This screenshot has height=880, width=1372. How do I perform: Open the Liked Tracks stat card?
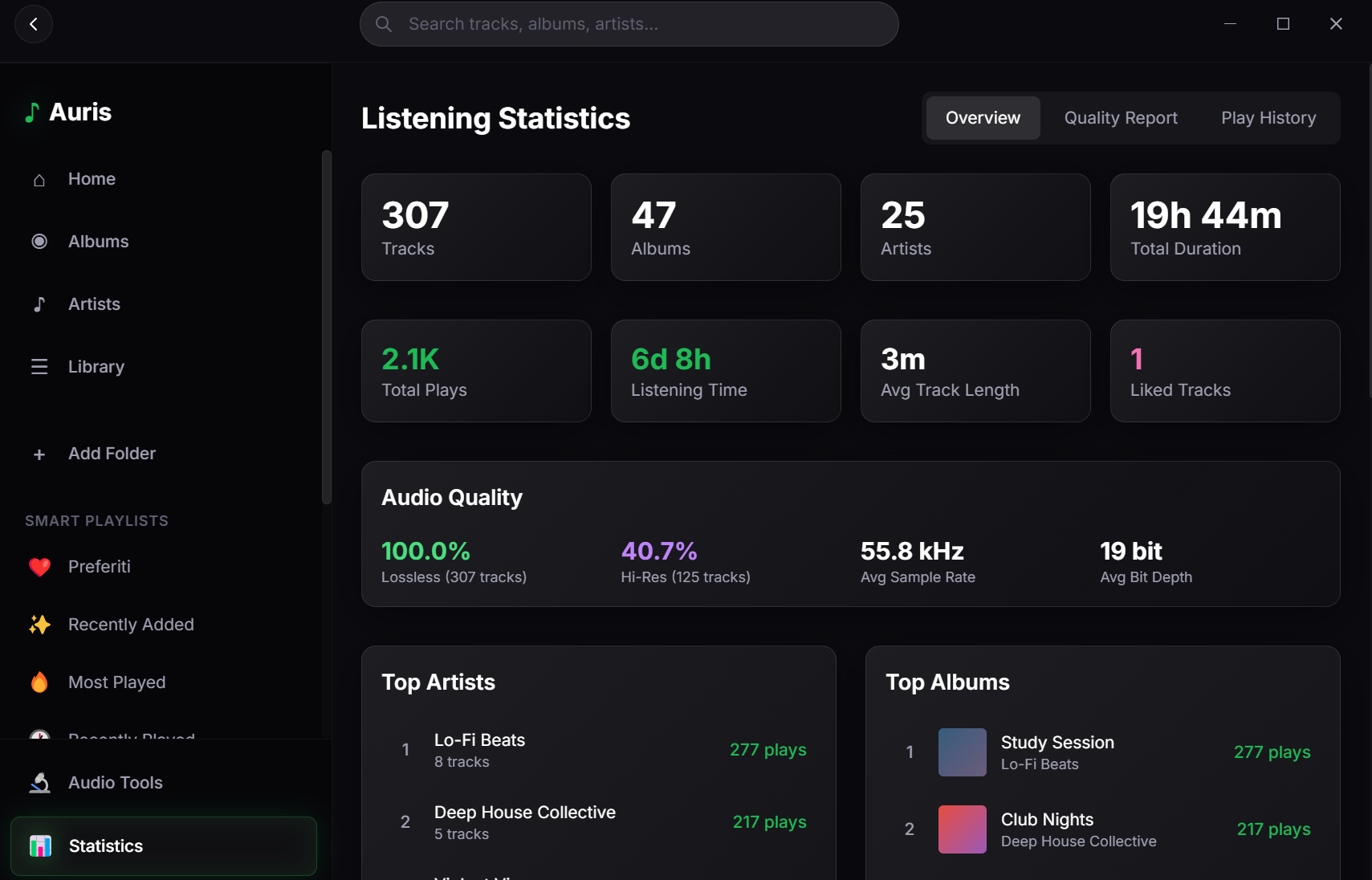point(1224,371)
